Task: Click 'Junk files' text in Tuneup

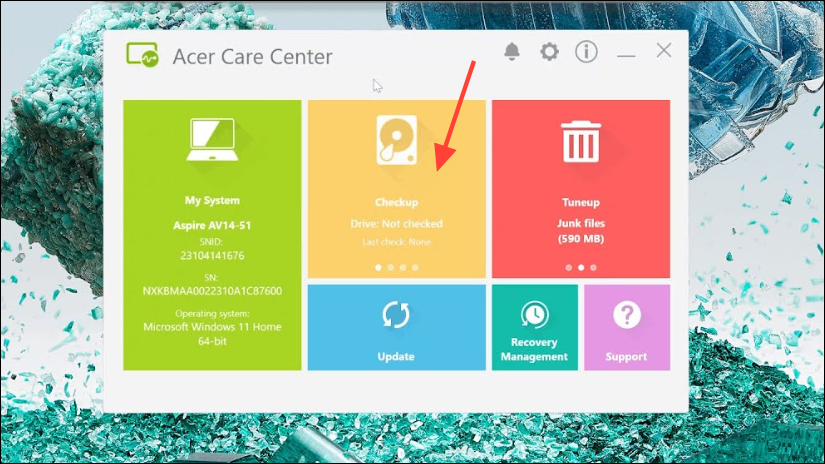Action: point(581,223)
